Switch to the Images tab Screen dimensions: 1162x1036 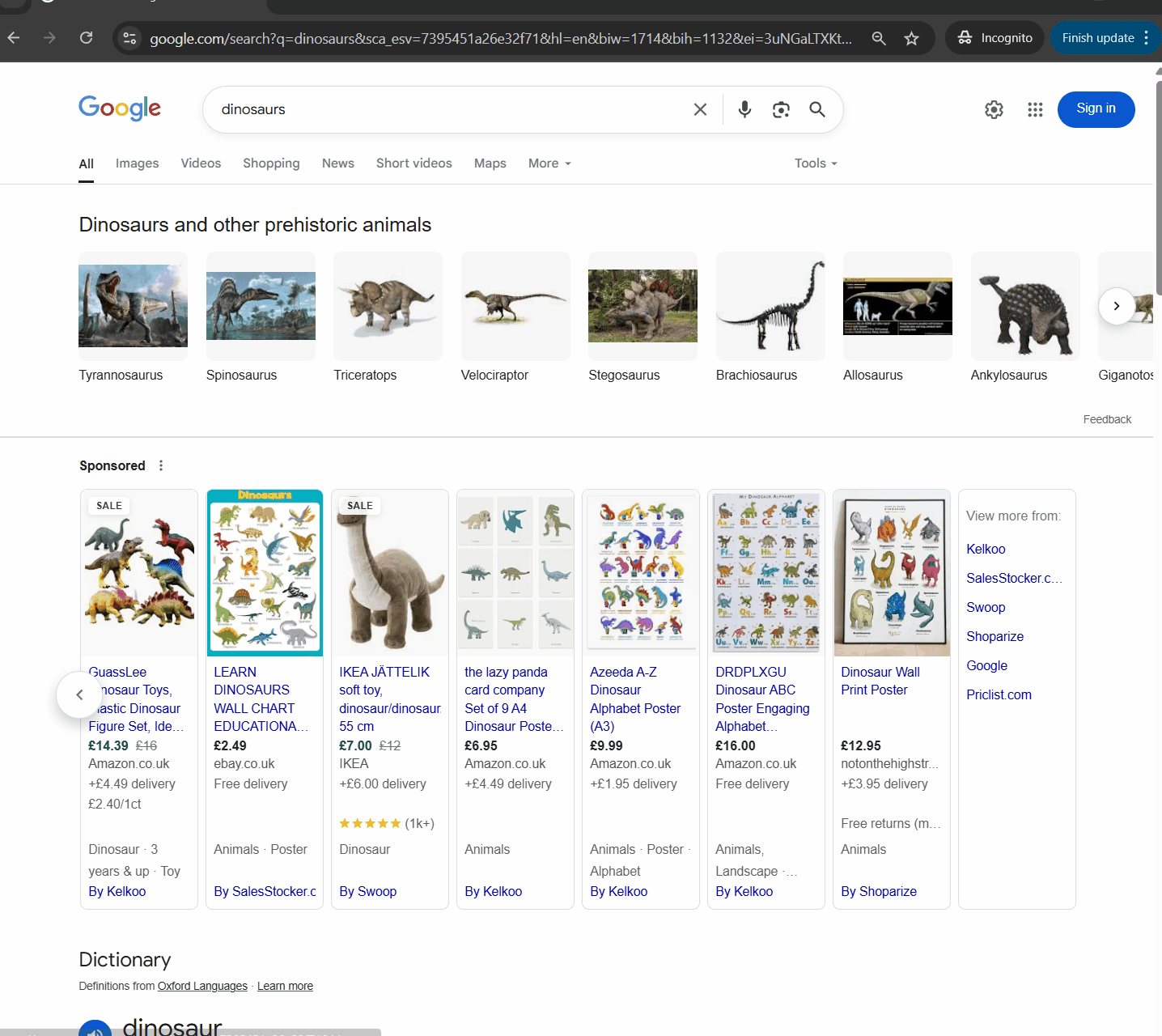tap(137, 163)
